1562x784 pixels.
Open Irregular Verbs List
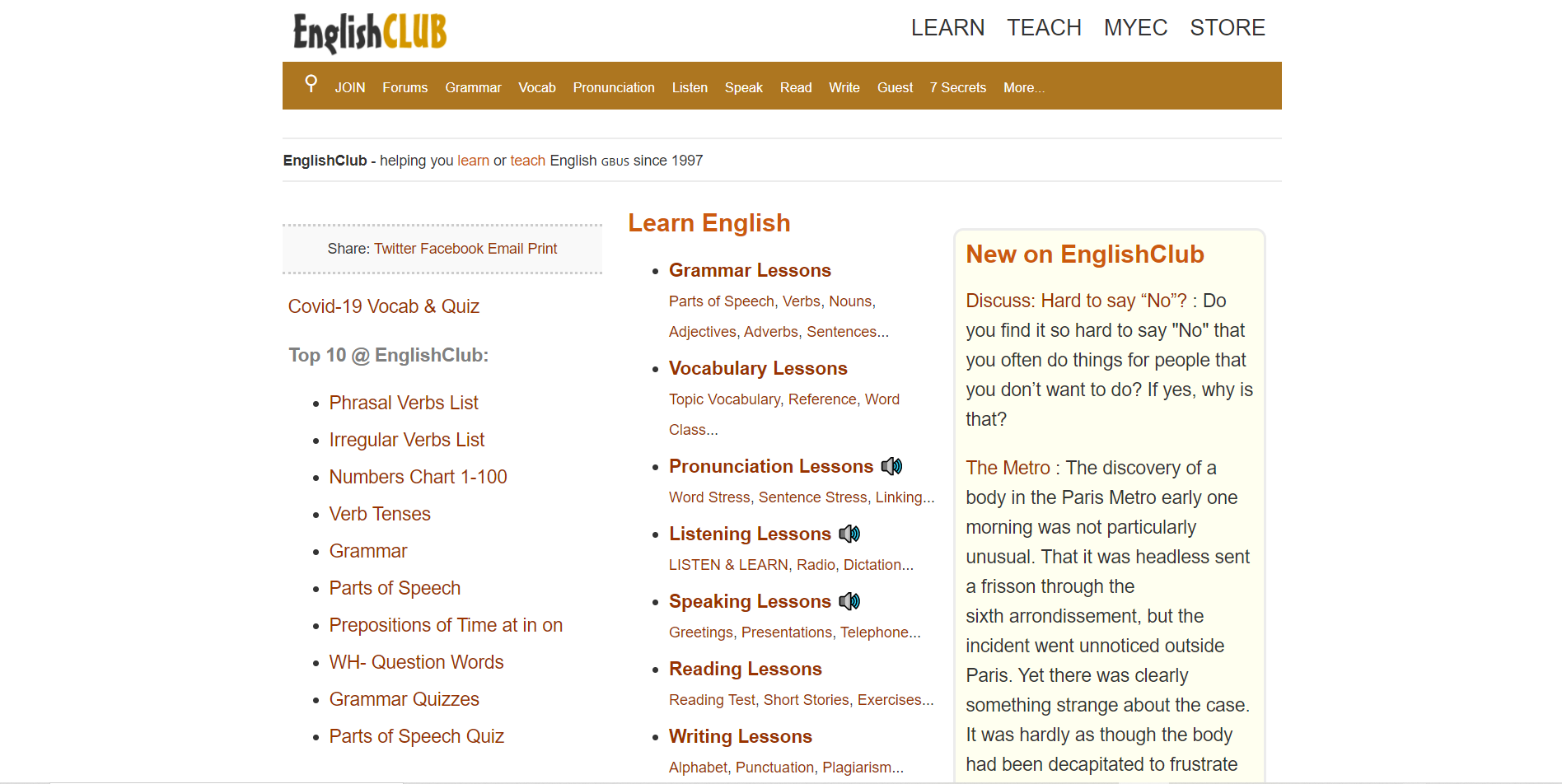pos(407,440)
